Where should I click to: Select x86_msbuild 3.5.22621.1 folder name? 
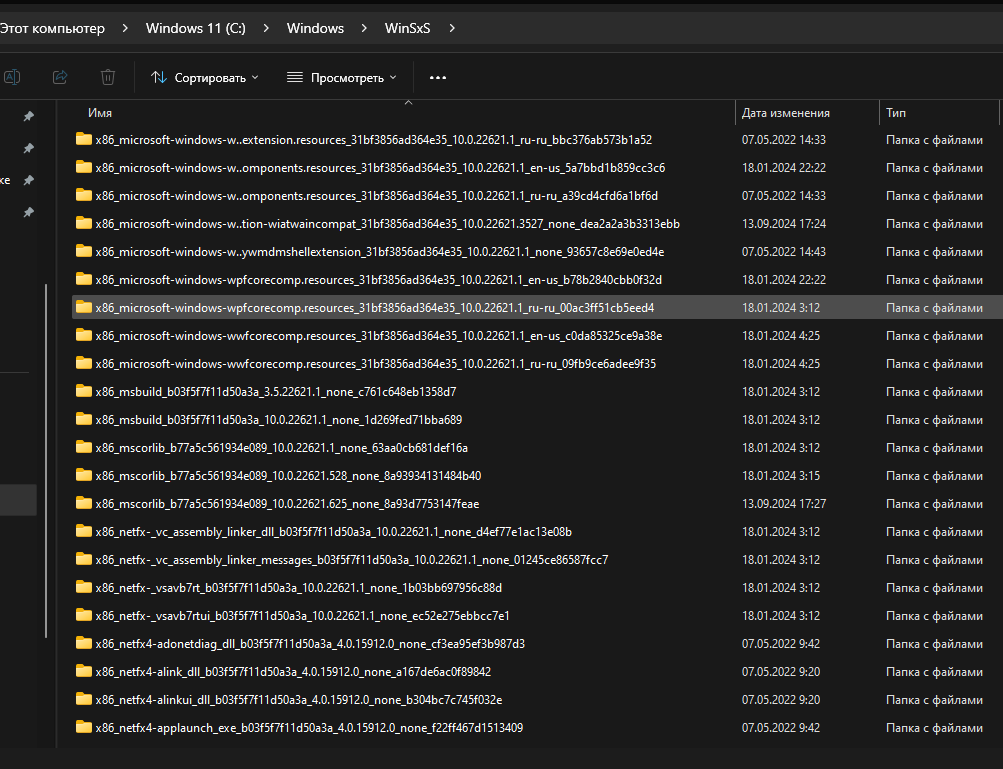(x=276, y=392)
